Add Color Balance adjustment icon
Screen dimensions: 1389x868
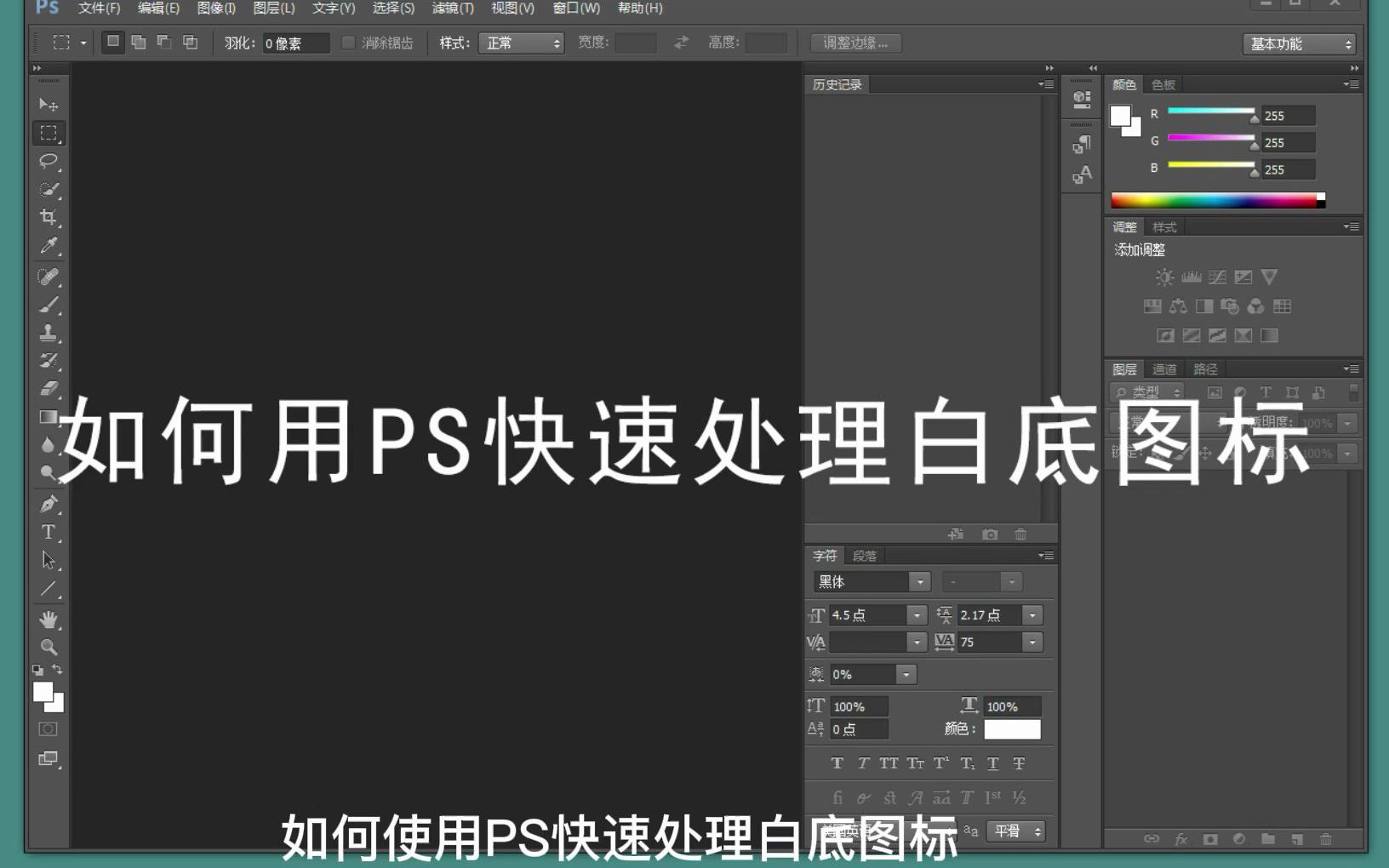[1178, 306]
